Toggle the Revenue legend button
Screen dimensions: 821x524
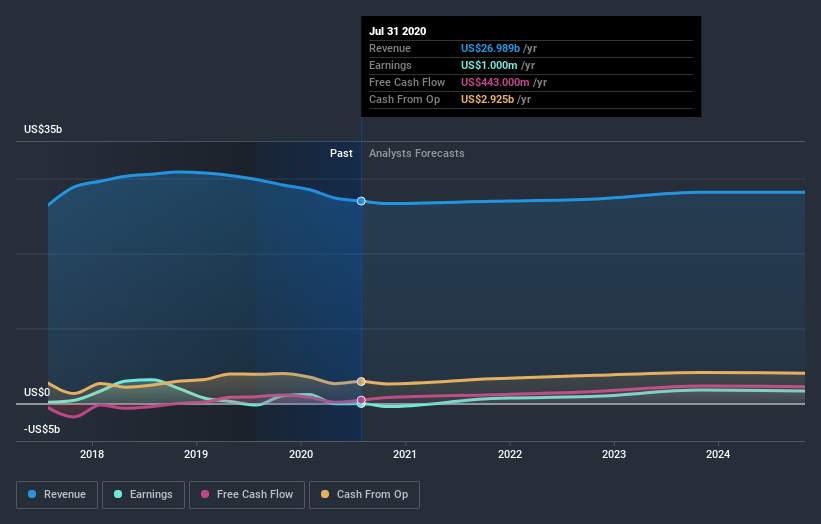(57, 495)
